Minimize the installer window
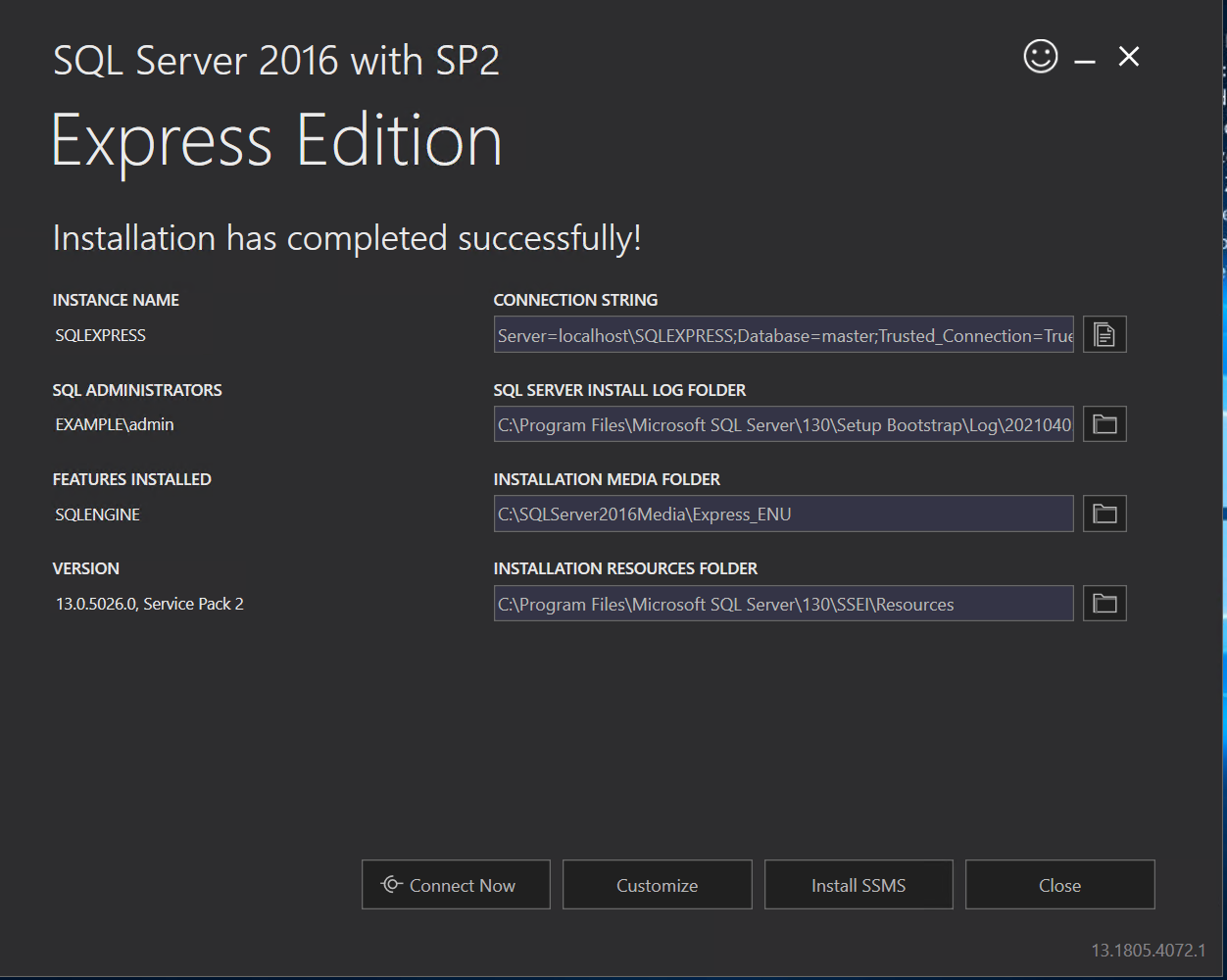Viewport: 1227px width, 980px height. [x=1084, y=61]
